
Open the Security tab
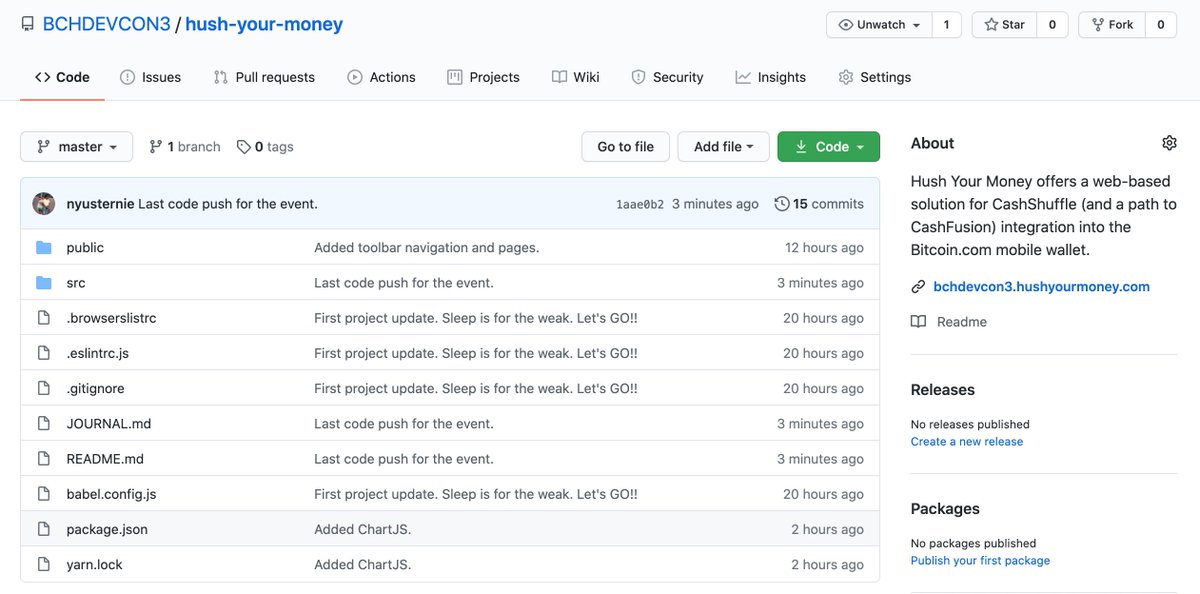[668, 77]
